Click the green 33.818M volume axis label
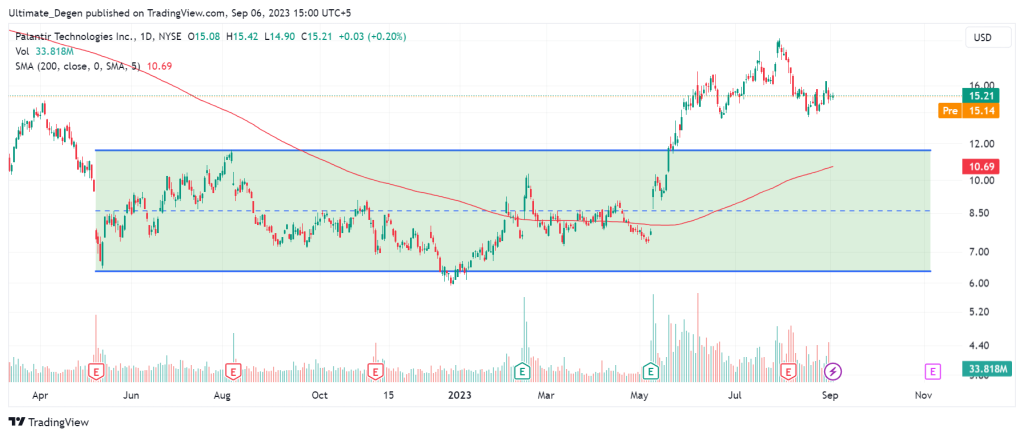 click(x=985, y=368)
